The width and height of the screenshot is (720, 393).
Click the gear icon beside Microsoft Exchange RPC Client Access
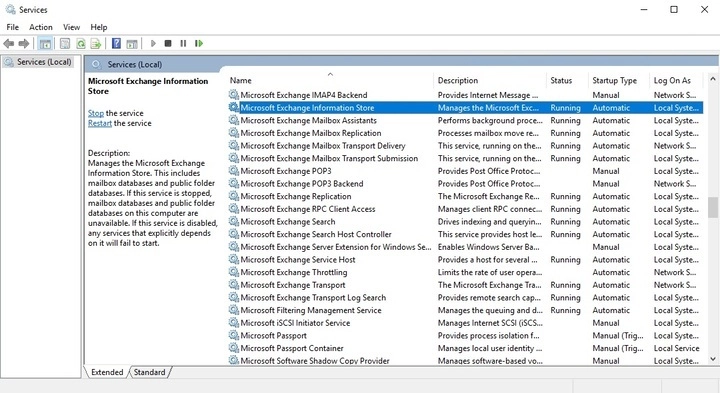[234, 209]
